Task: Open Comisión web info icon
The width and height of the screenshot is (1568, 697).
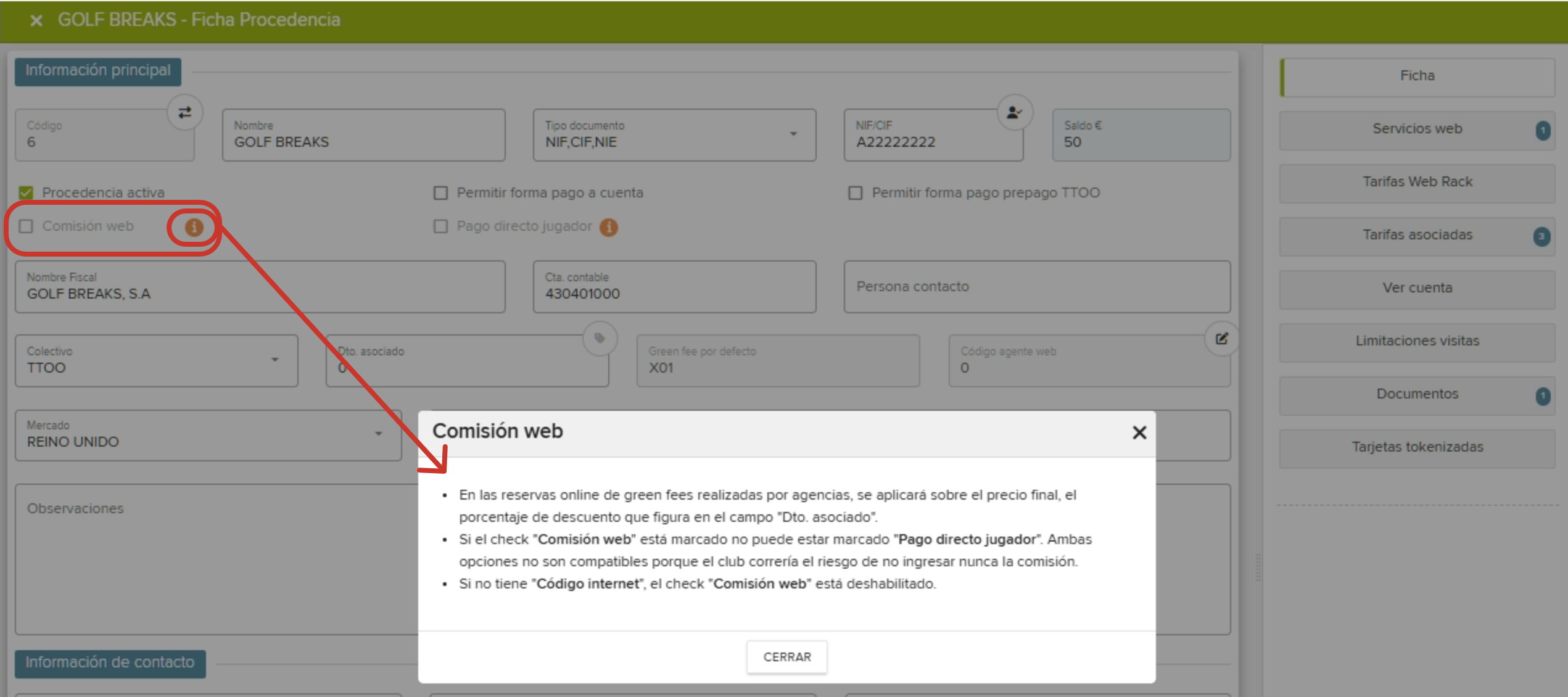Action: [x=194, y=228]
